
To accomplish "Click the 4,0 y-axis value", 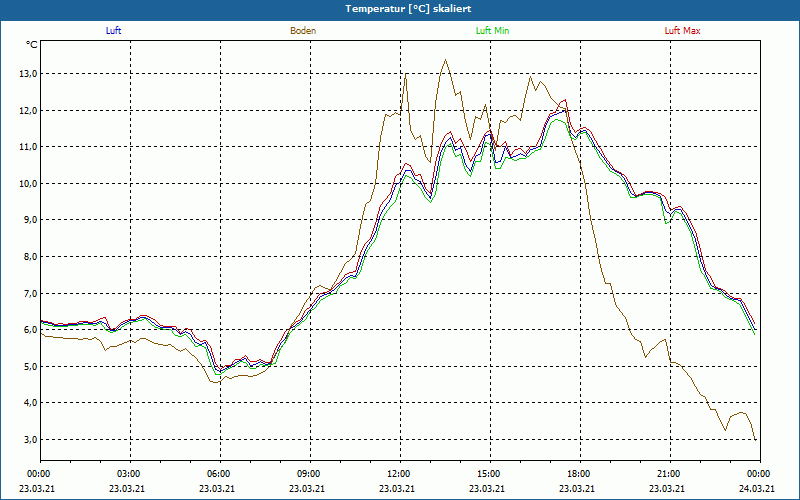I will coord(30,403).
